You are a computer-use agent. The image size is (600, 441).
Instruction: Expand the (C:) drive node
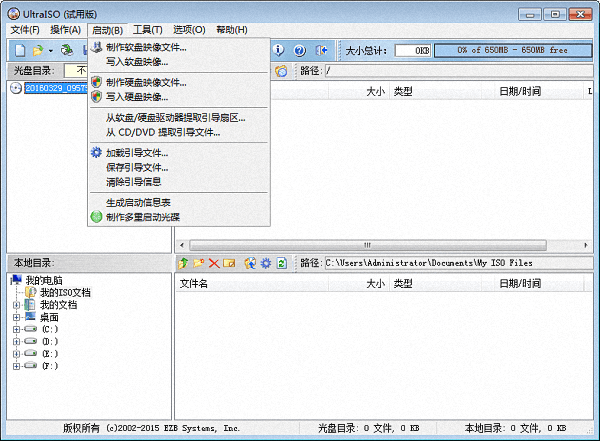click(x=16, y=330)
